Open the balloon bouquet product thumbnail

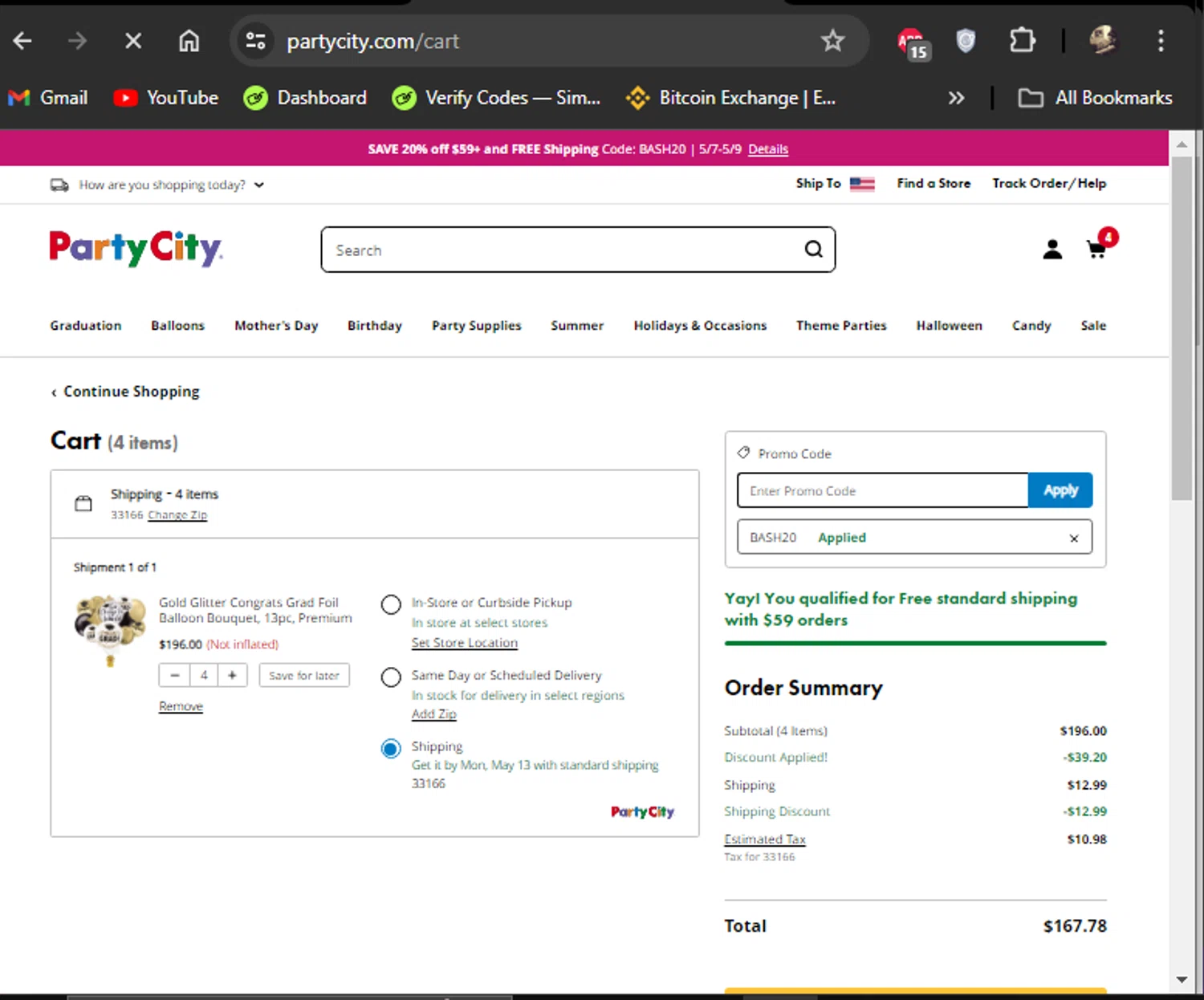click(110, 631)
